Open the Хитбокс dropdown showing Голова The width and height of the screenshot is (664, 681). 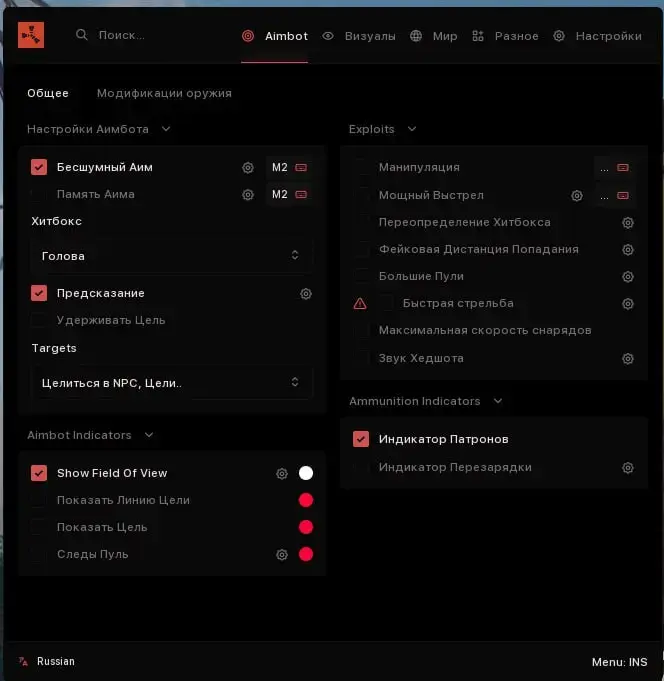pos(171,256)
